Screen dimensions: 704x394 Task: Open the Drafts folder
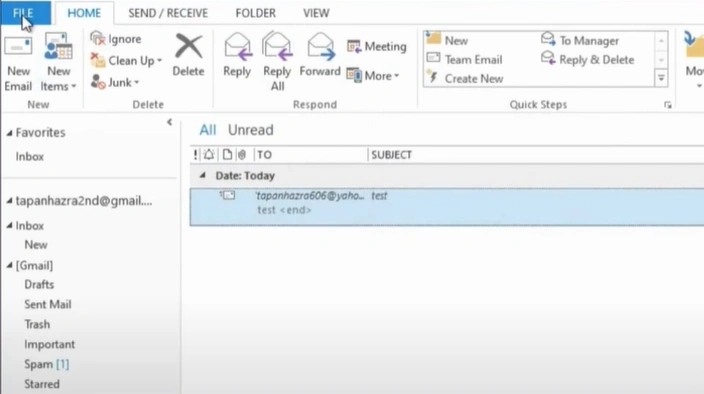click(39, 285)
